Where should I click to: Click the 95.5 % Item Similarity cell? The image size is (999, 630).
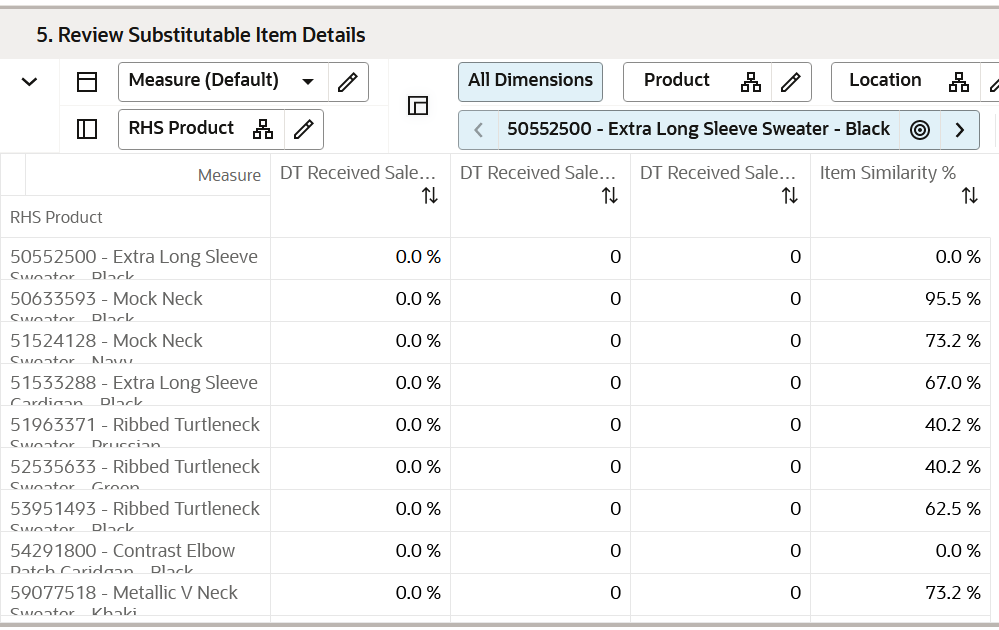pyautogui.click(x=900, y=300)
